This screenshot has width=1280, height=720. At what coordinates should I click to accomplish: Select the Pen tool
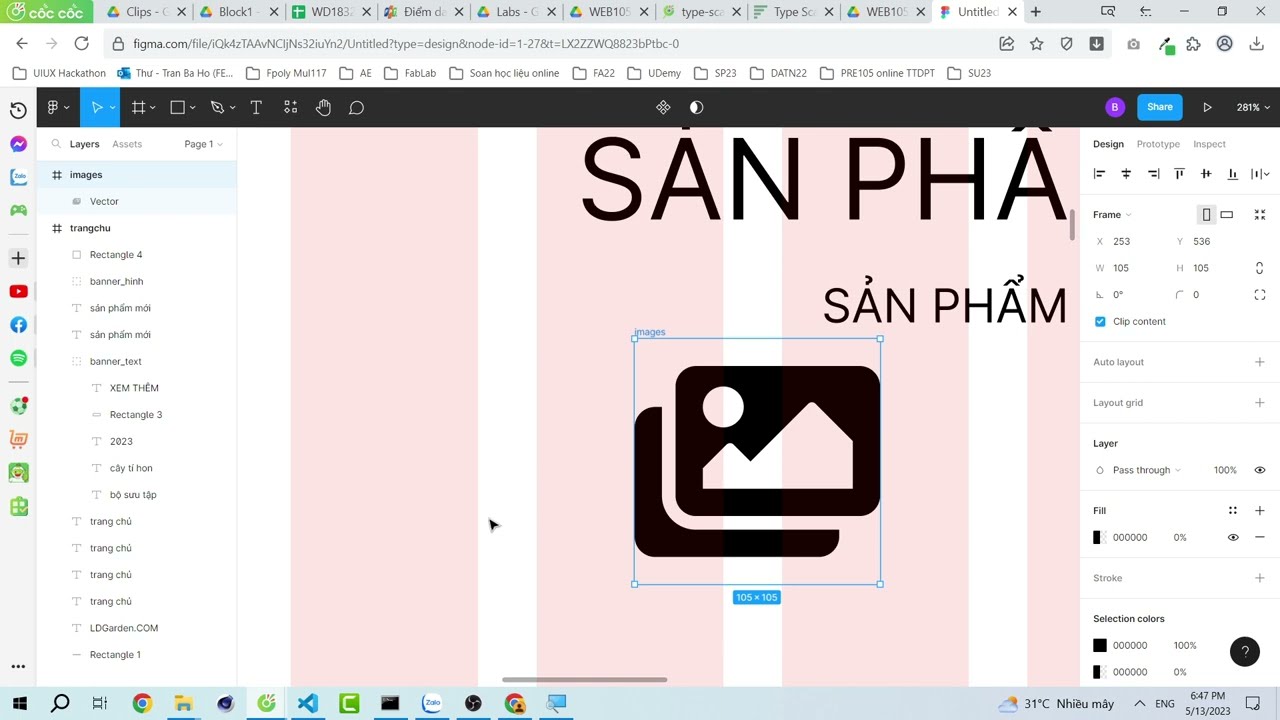[x=217, y=107]
